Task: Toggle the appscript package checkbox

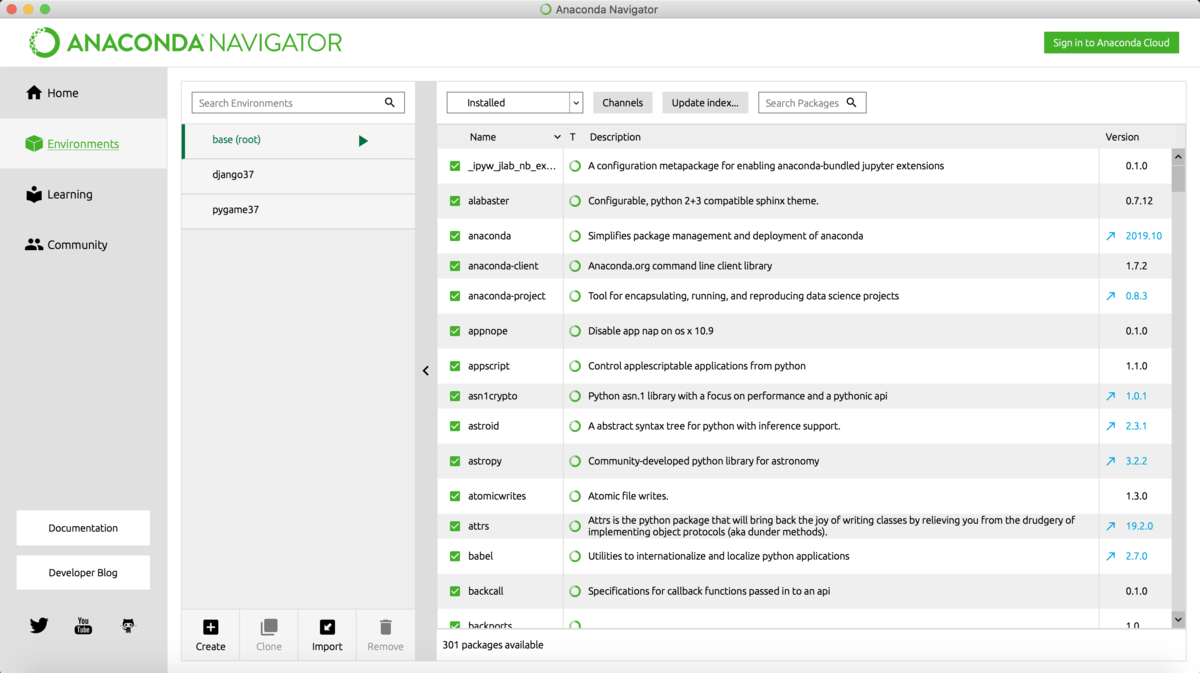Action: [455, 366]
